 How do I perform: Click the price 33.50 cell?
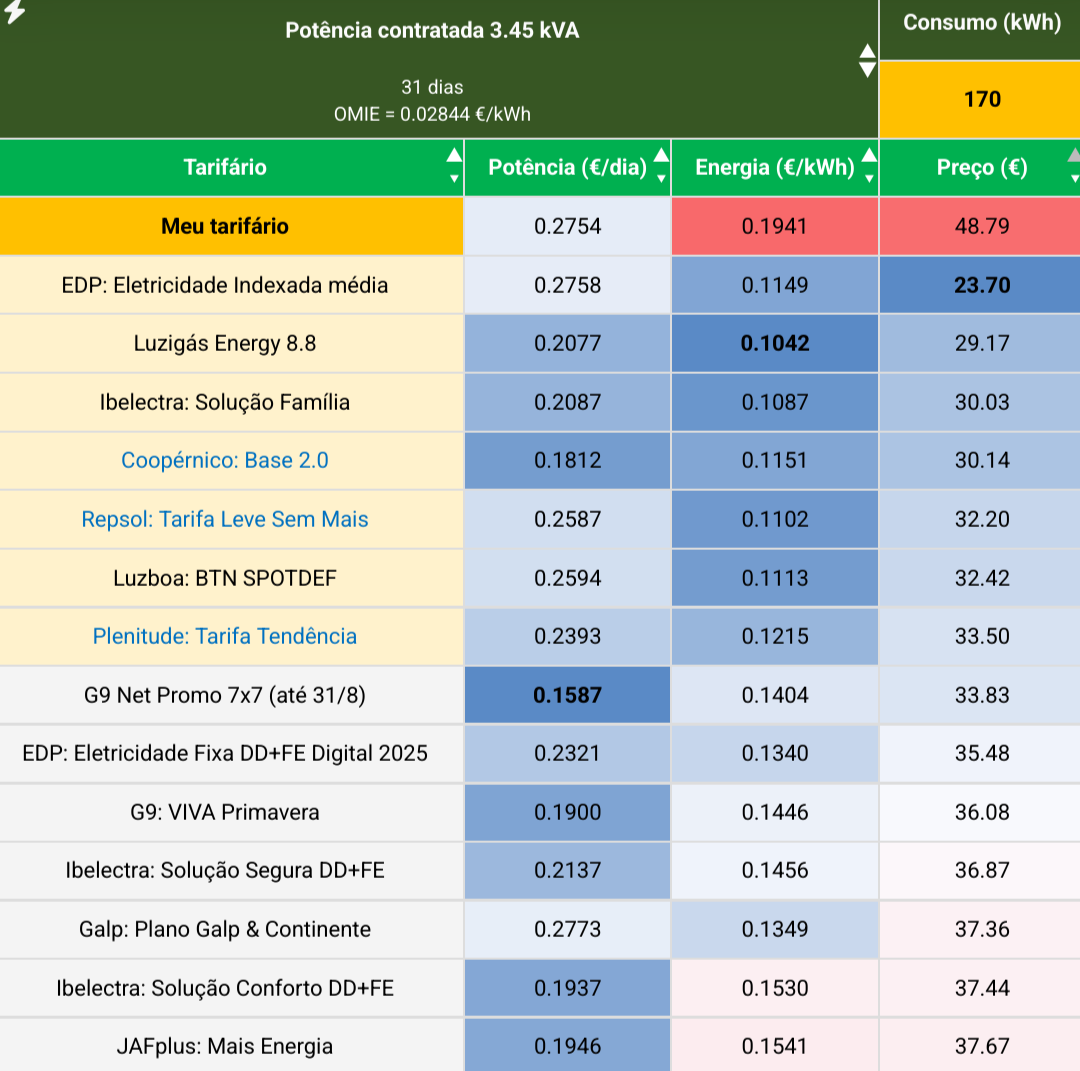(982, 636)
